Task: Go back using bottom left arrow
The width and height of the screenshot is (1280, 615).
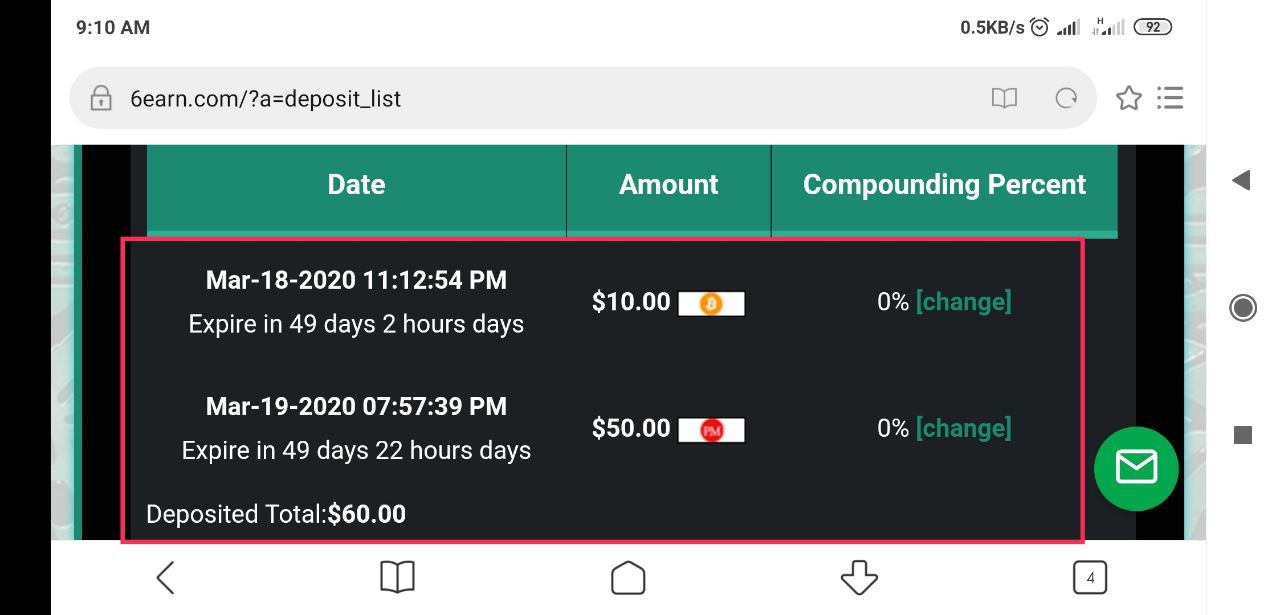Action: tap(166, 577)
